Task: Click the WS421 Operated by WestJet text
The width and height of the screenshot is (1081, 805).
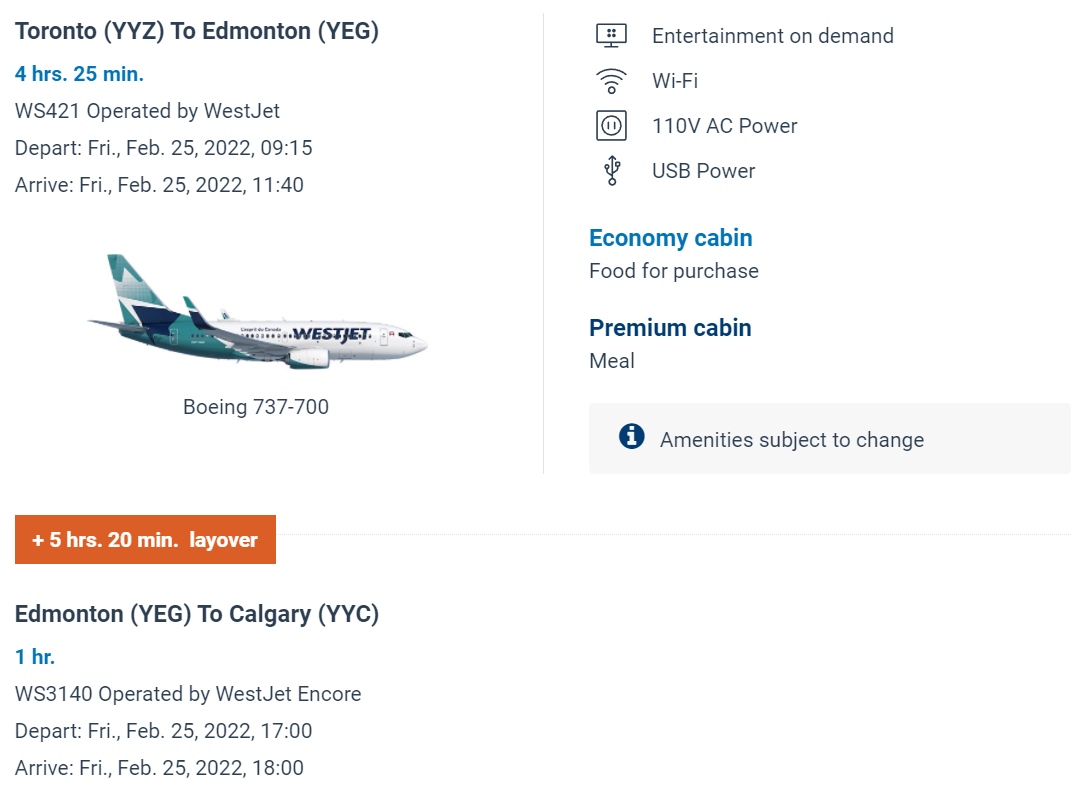Action: (147, 111)
